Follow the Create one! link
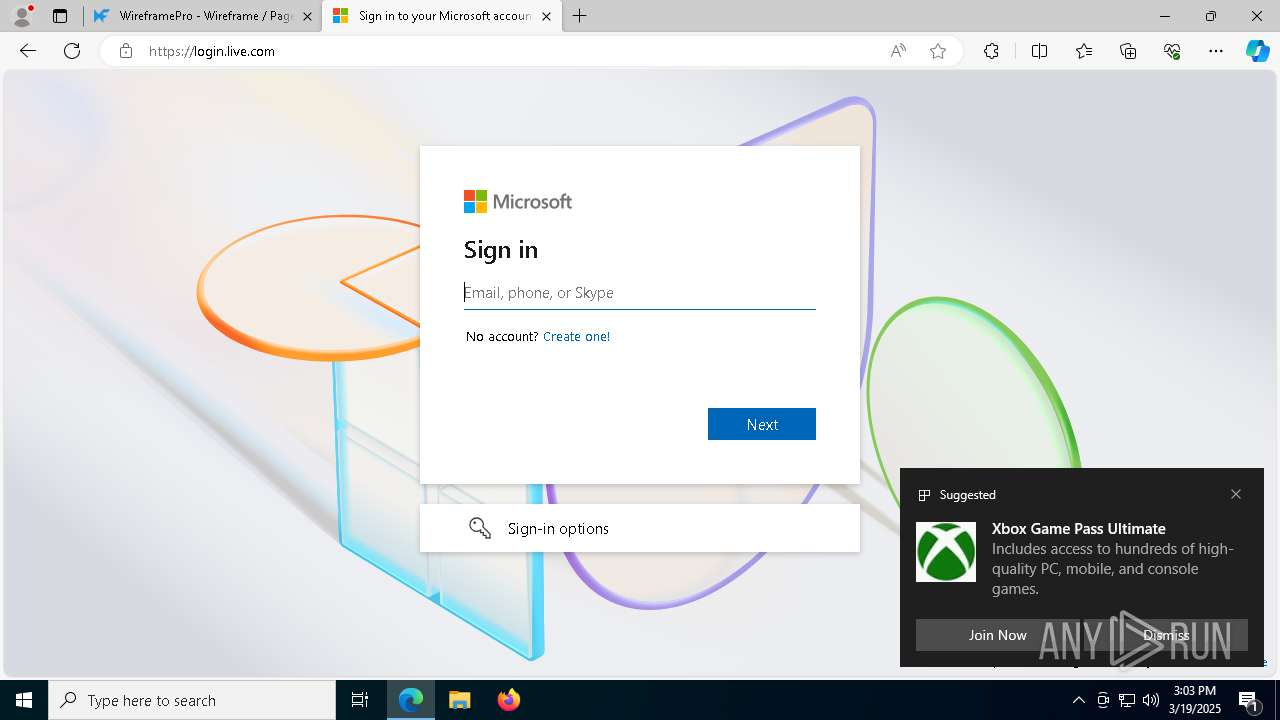This screenshot has width=1280, height=720. coord(576,337)
